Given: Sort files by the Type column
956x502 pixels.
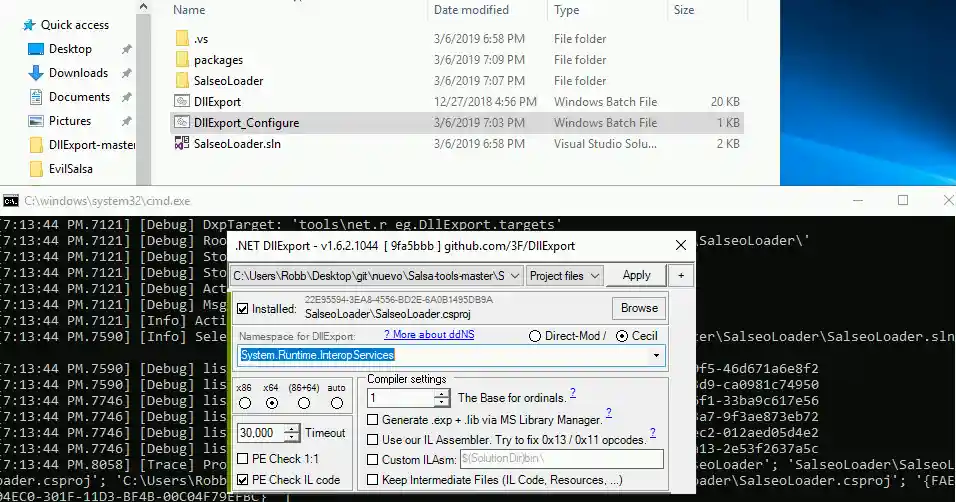Looking at the screenshot, I should [x=567, y=10].
